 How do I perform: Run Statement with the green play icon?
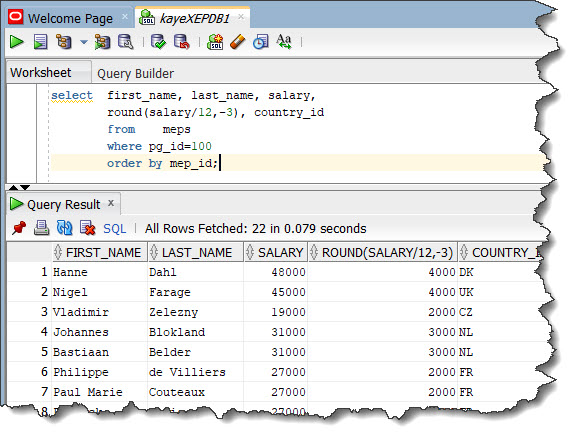tap(16, 41)
